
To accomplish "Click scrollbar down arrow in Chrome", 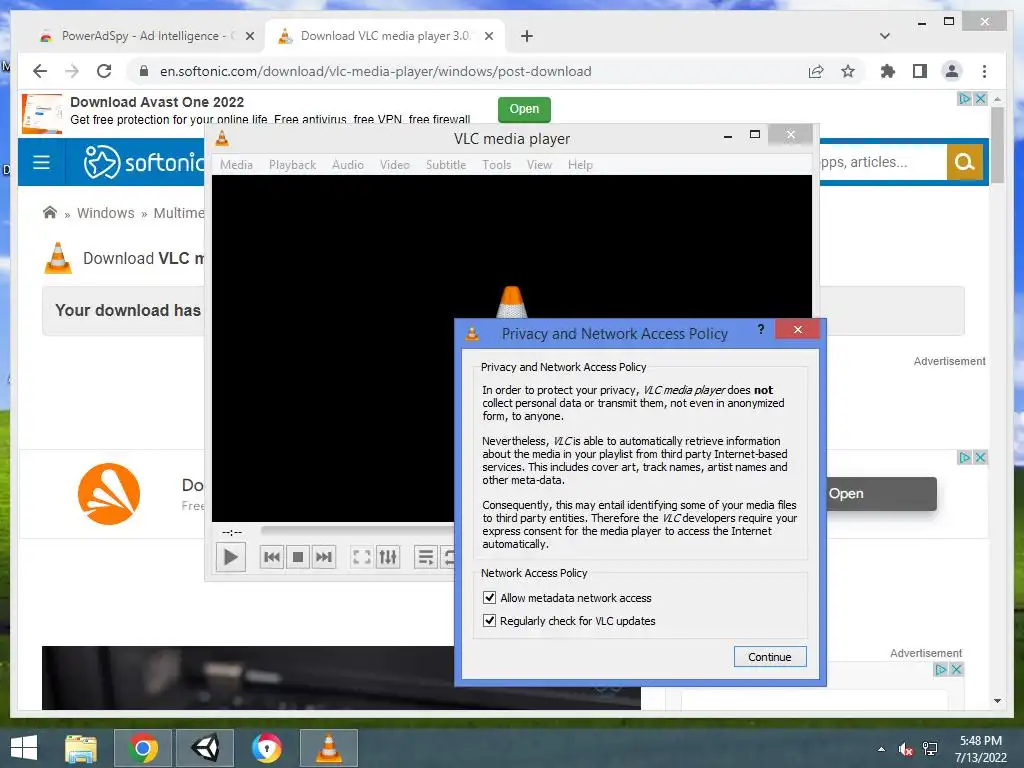I will tap(997, 701).
